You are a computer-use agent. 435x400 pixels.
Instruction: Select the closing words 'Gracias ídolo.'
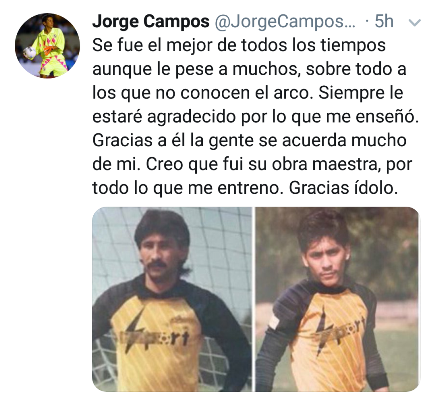343,188
